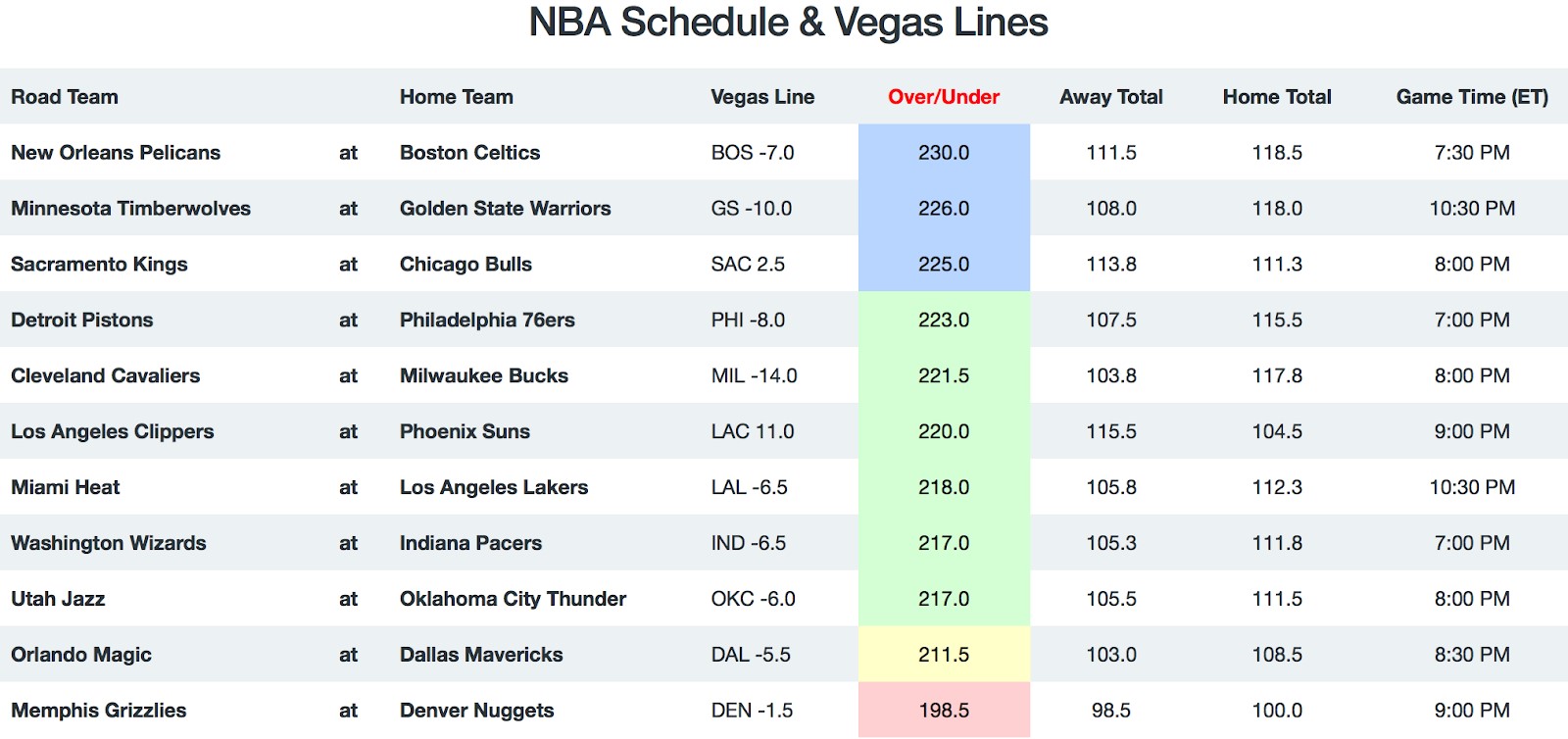The image size is (1568, 739).
Task: Select the Oklahoma City Thunder entry
Action: [513, 600]
